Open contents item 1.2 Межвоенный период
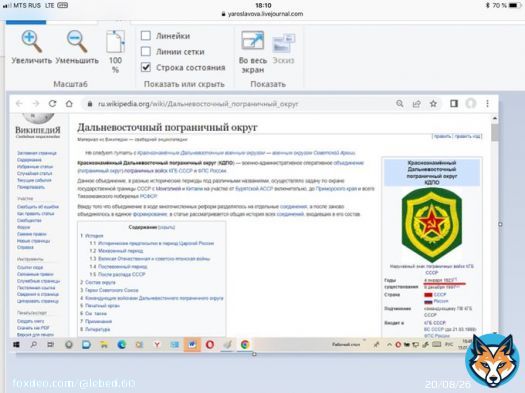 116,251
